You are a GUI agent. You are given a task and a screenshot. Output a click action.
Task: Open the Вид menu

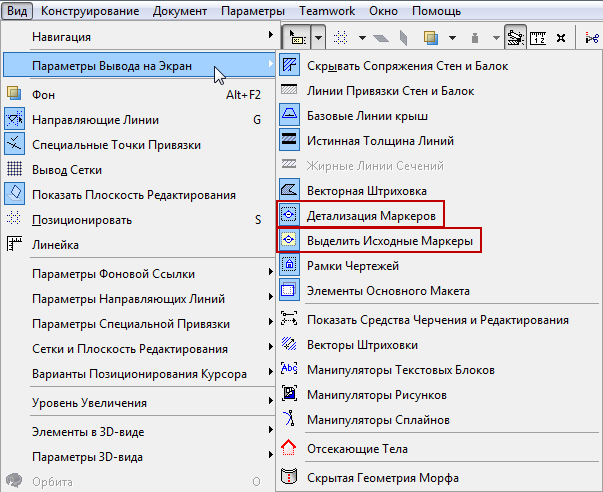click(17, 10)
